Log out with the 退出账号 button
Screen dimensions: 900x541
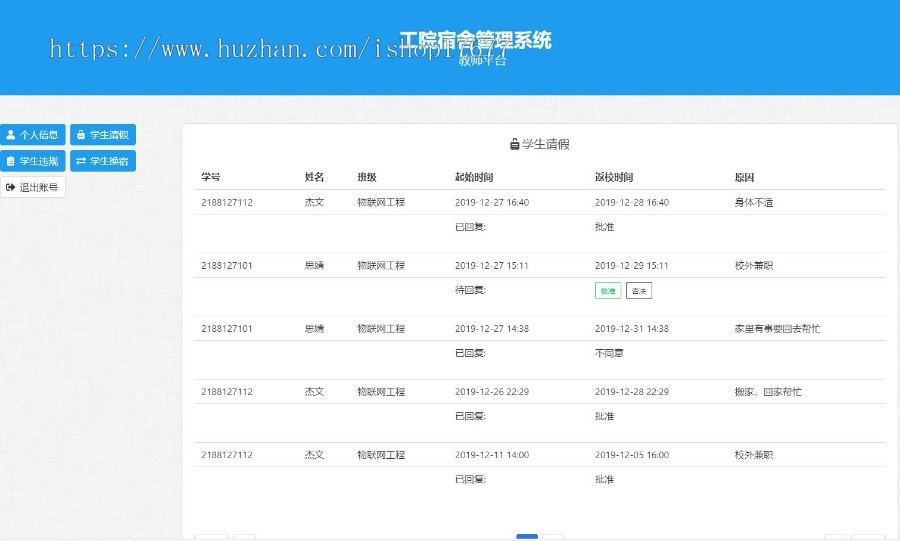coord(33,187)
